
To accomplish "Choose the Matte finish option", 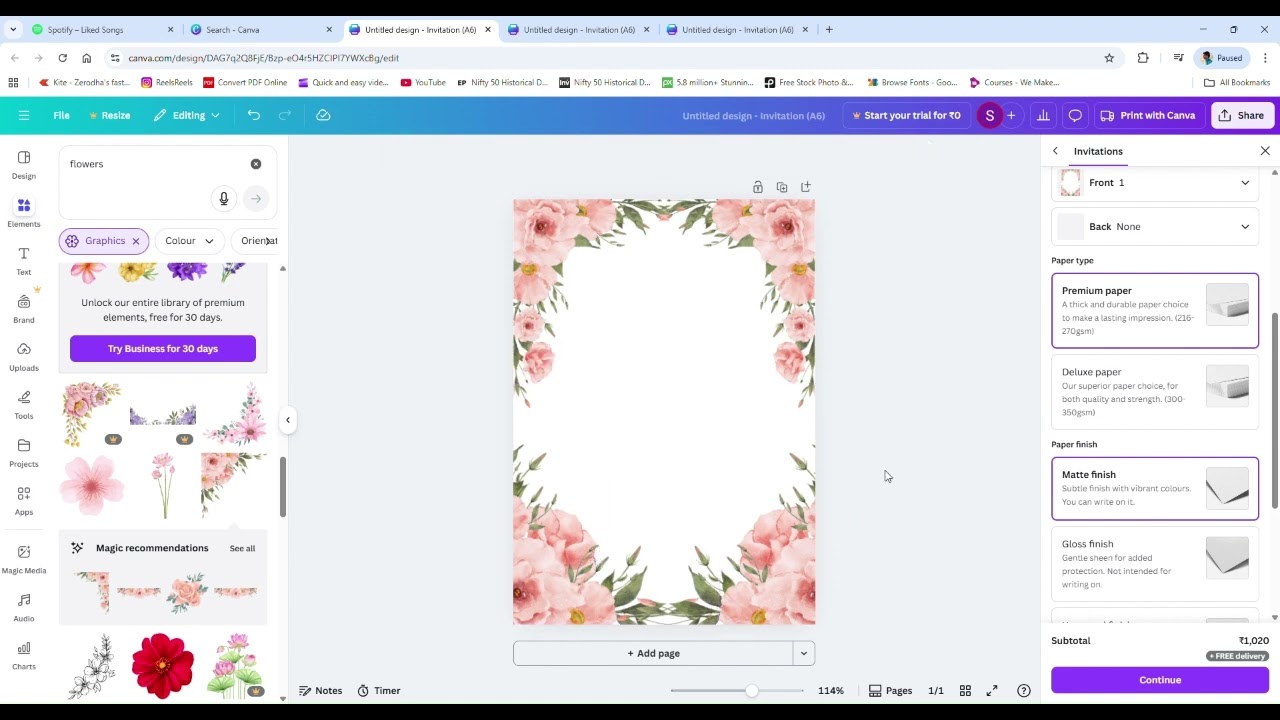I will [1155, 488].
